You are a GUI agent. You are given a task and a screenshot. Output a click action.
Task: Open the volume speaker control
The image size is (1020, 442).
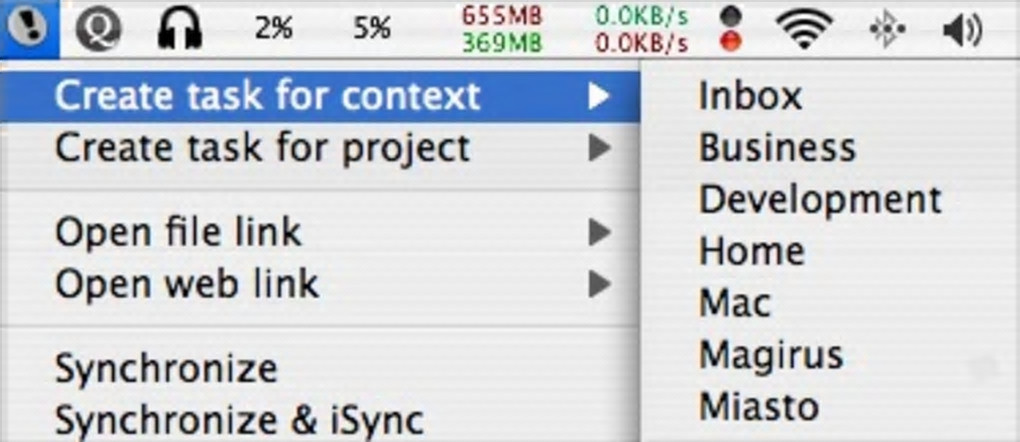coord(962,30)
